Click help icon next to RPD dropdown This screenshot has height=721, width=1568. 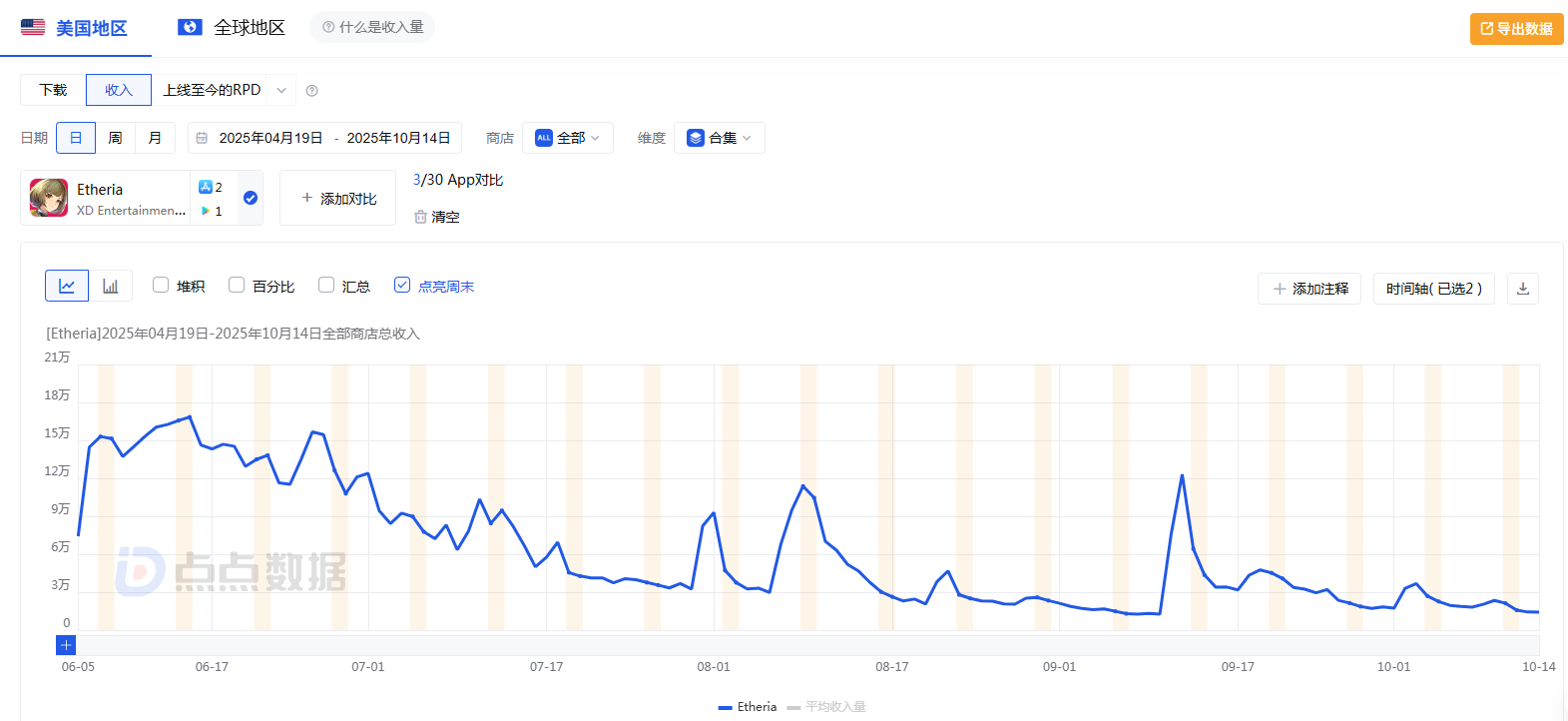311,91
